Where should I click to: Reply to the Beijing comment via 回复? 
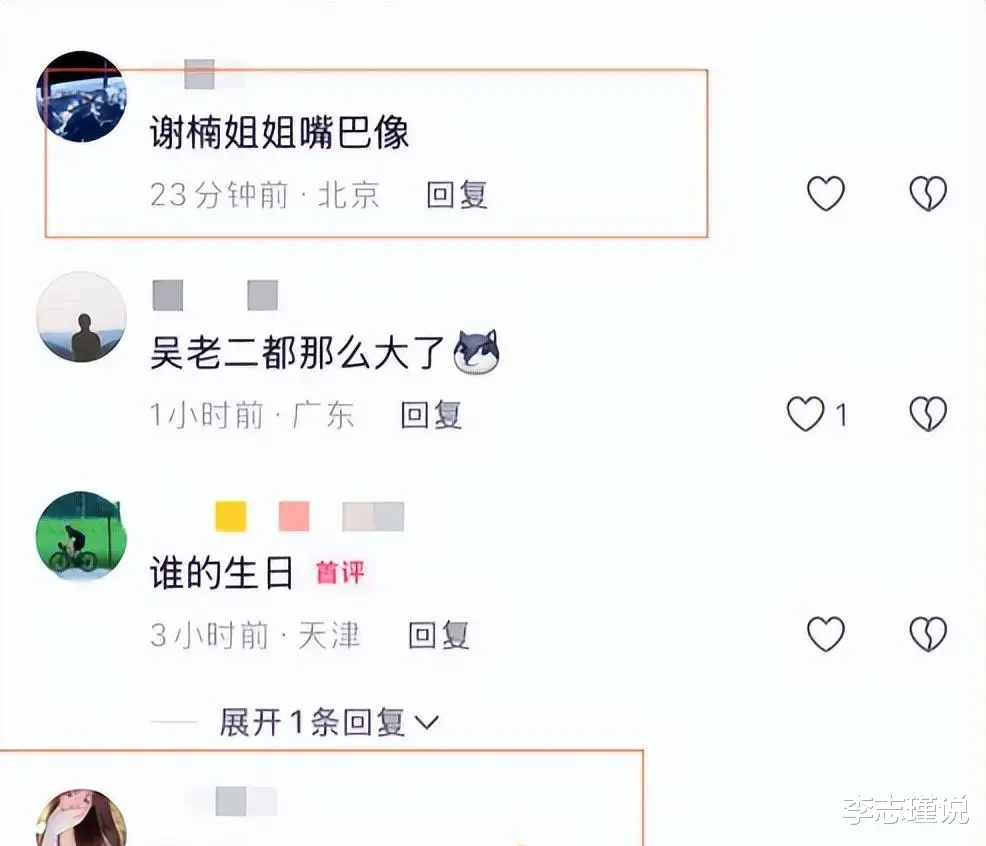point(457,194)
